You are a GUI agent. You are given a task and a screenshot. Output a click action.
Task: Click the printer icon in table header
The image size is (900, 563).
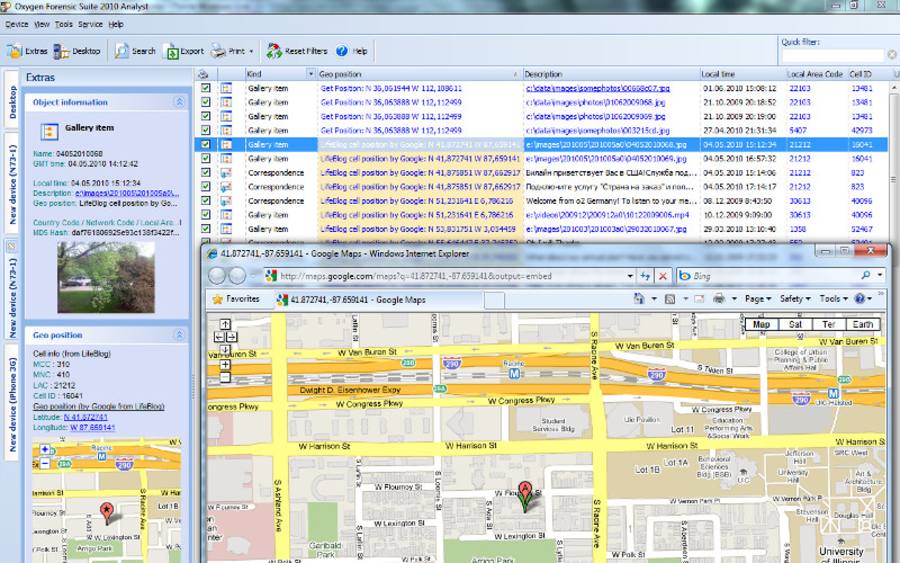203,74
